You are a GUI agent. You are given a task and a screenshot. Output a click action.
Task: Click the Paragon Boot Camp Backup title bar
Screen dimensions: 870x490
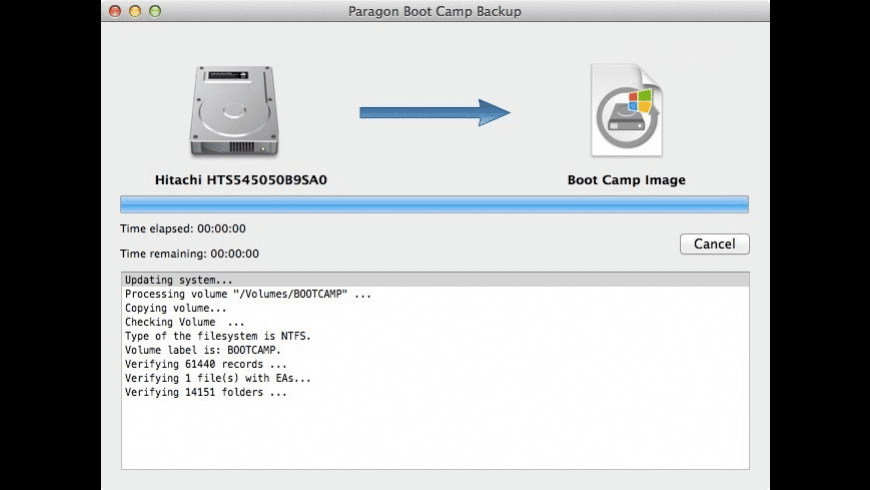click(435, 11)
